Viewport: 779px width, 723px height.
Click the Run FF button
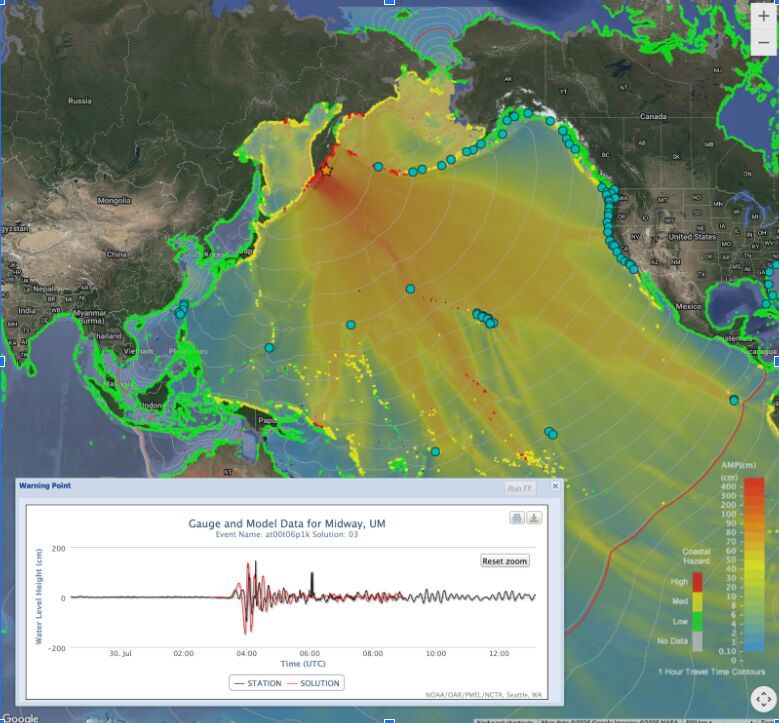pos(520,488)
